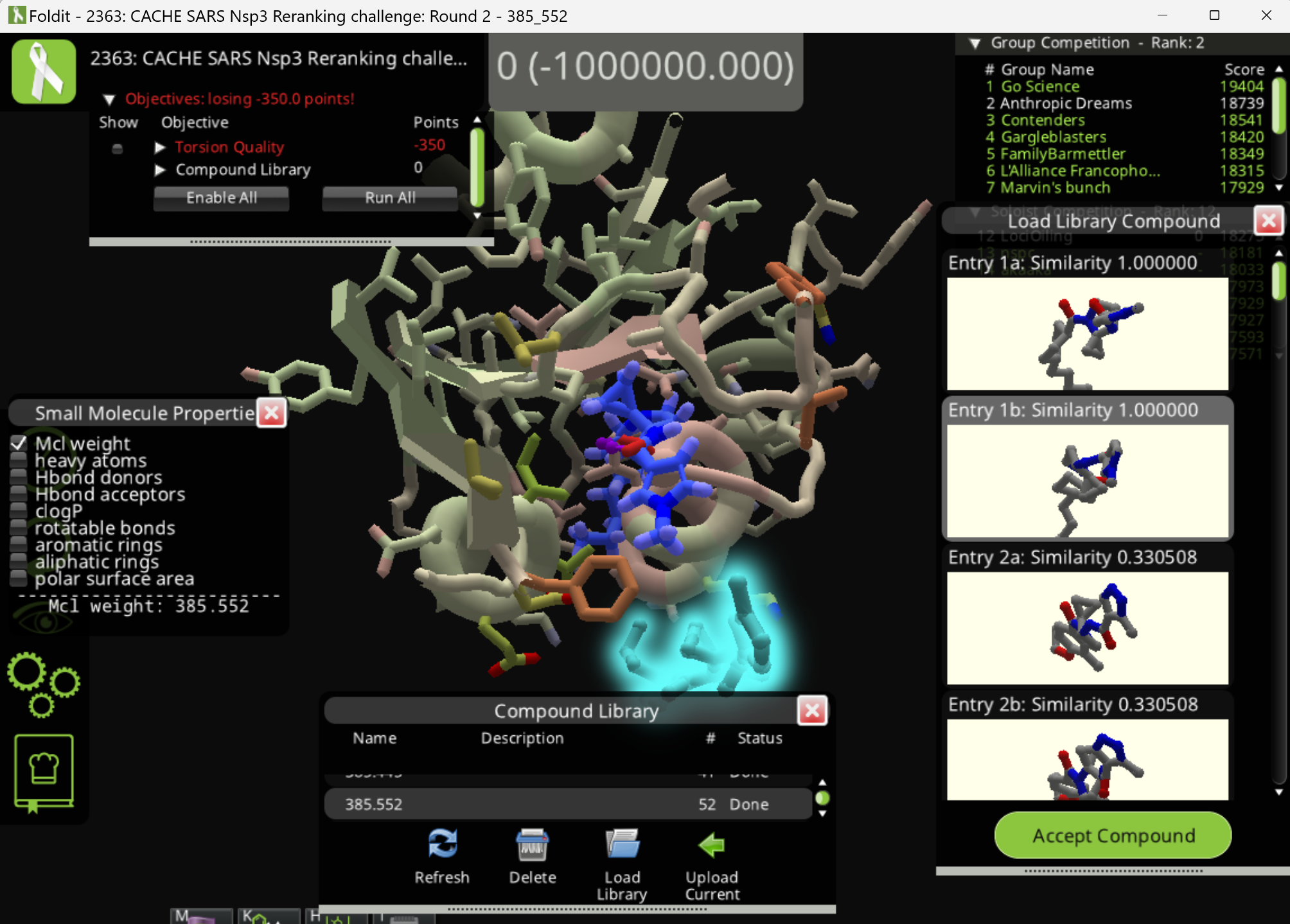Enable the Hbond donors checkbox
Viewport: 1290px width, 924px height.
[x=19, y=477]
